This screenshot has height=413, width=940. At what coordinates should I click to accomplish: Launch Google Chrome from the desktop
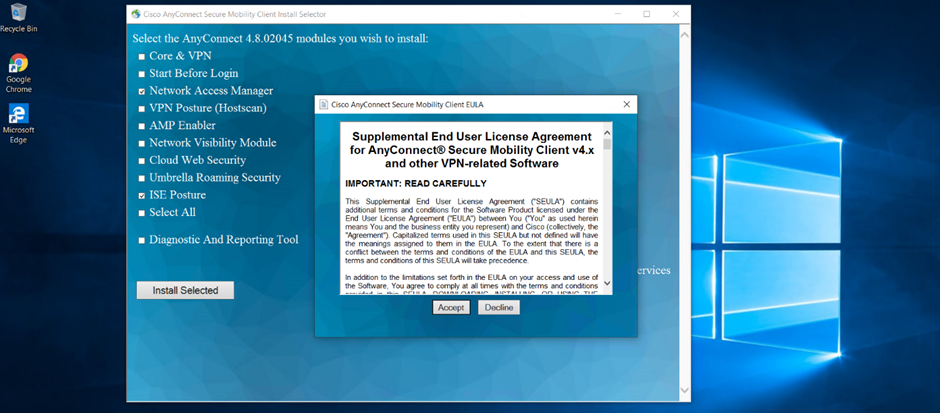pyautogui.click(x=19, y=73)
